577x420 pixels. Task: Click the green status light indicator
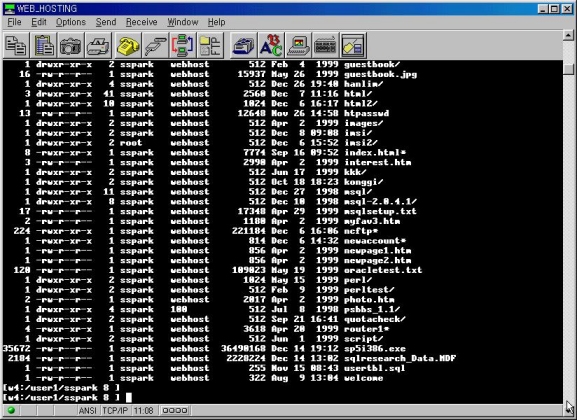coord(11,410)
